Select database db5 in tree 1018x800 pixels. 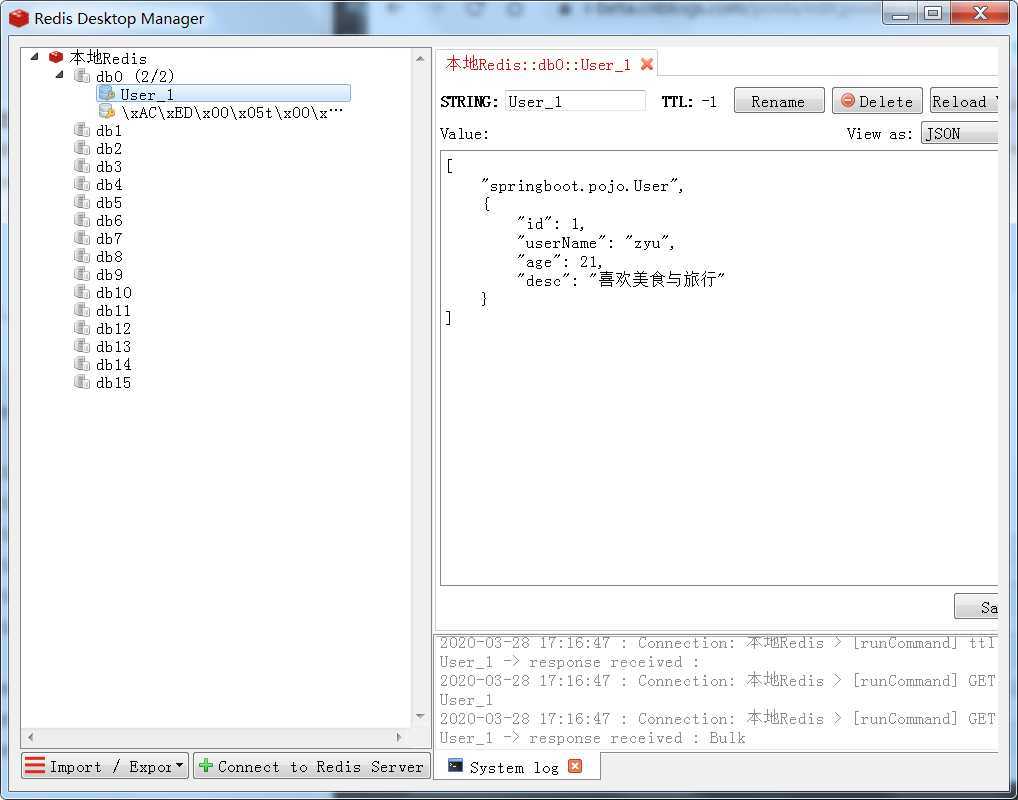click(x=108, y=203)
